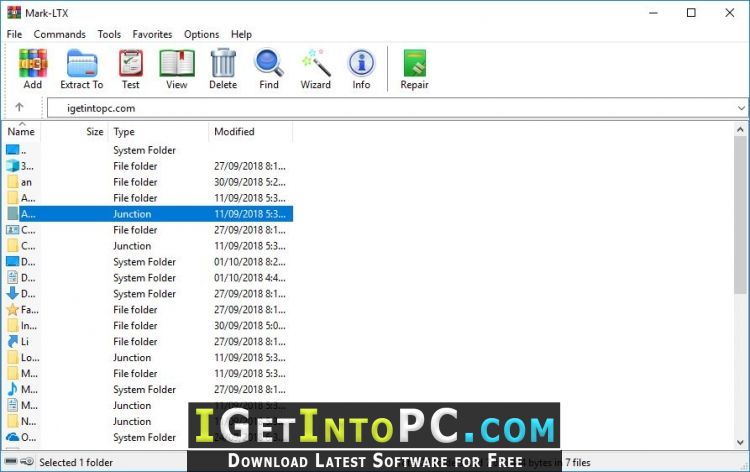Open the Commands menu
The image size is (750, 472).
tap(59, 34)
